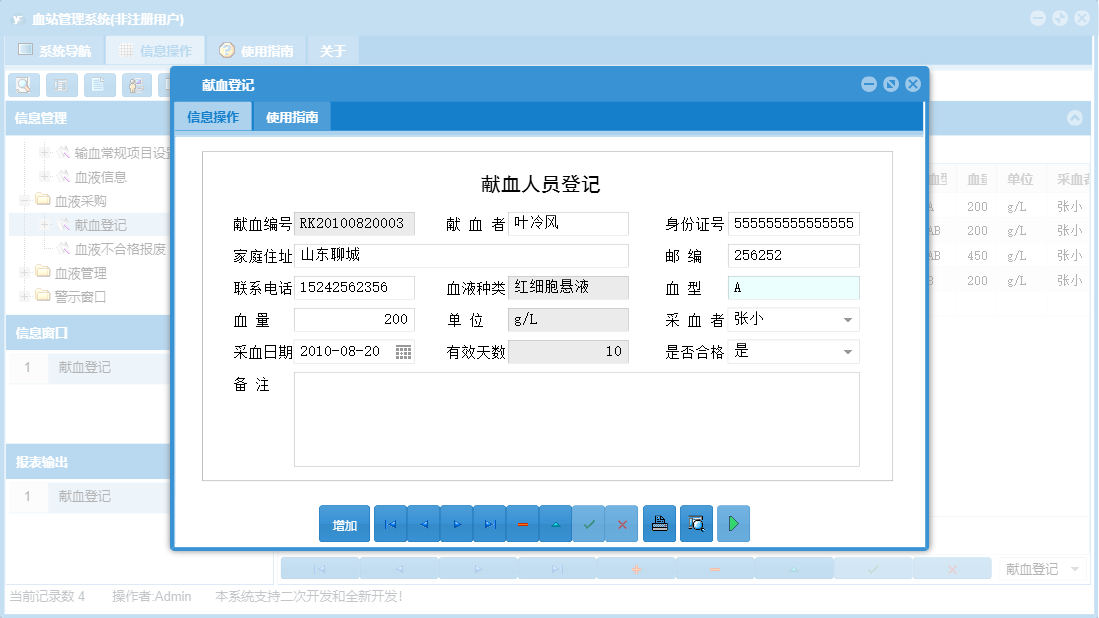Print the donation registration form
Screen dimensions: 1099x618
[659, 523]
